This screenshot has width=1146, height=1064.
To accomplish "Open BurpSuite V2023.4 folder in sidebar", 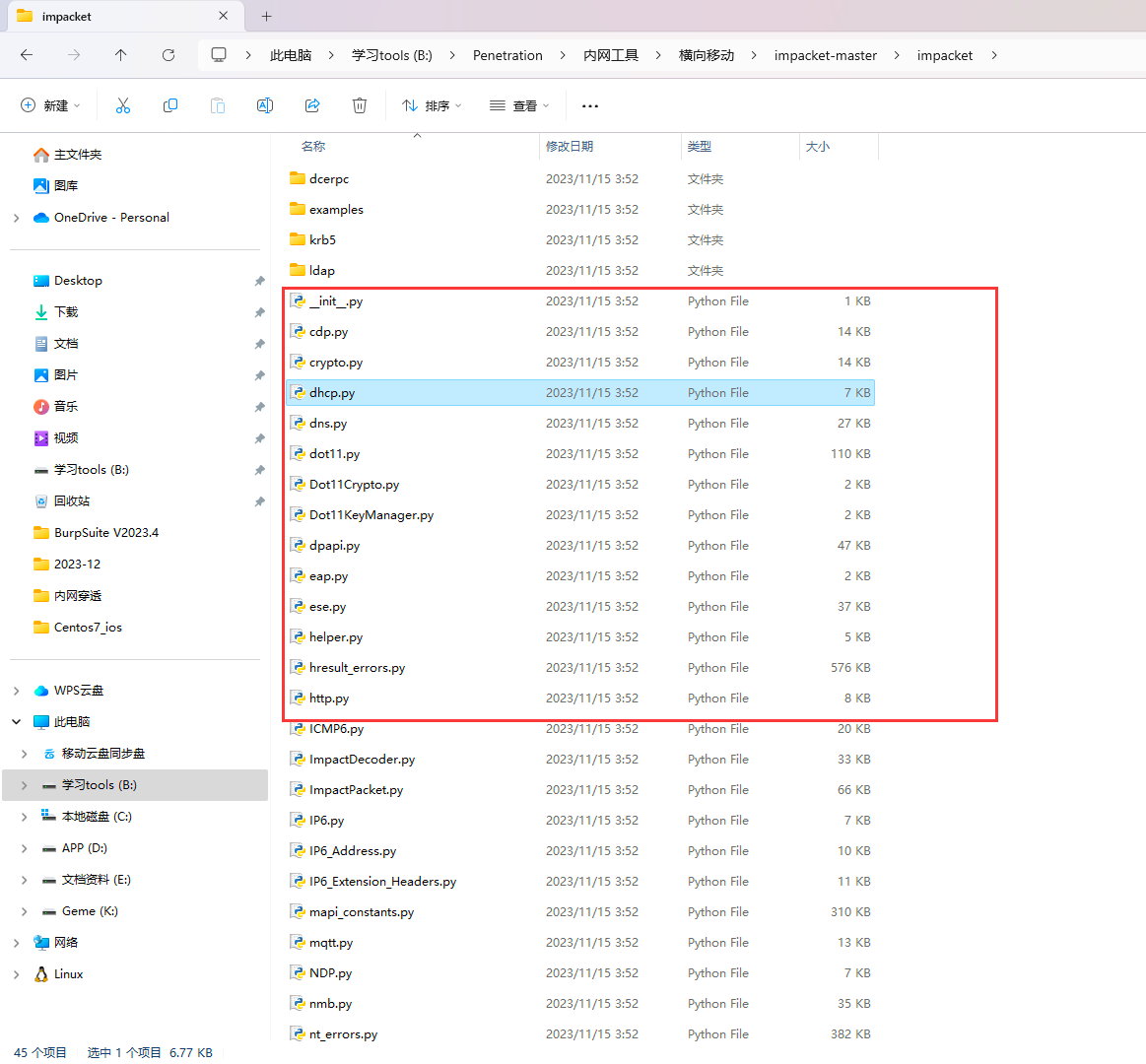I will 105,533.
